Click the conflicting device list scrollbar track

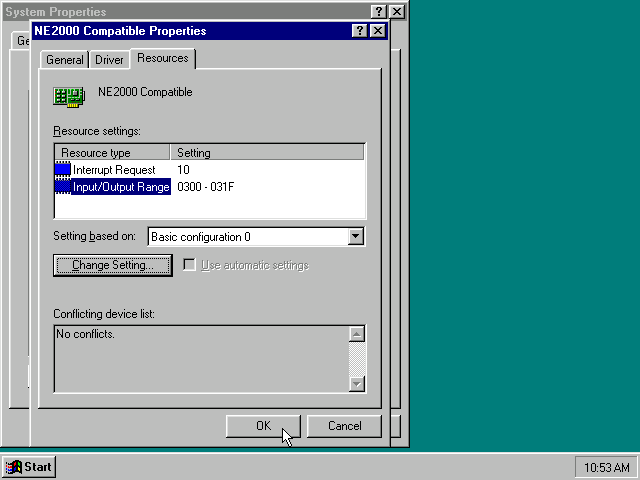357,359
